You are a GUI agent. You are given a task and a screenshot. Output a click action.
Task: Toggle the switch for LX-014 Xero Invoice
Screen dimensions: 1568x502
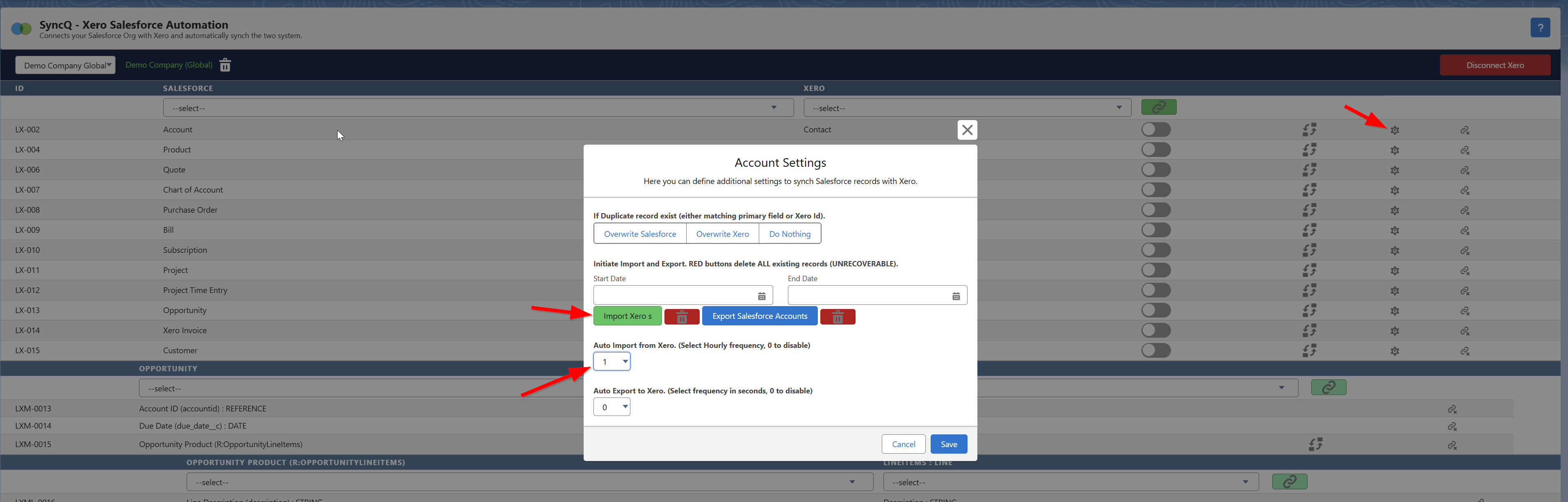(x=1156, y=330)
